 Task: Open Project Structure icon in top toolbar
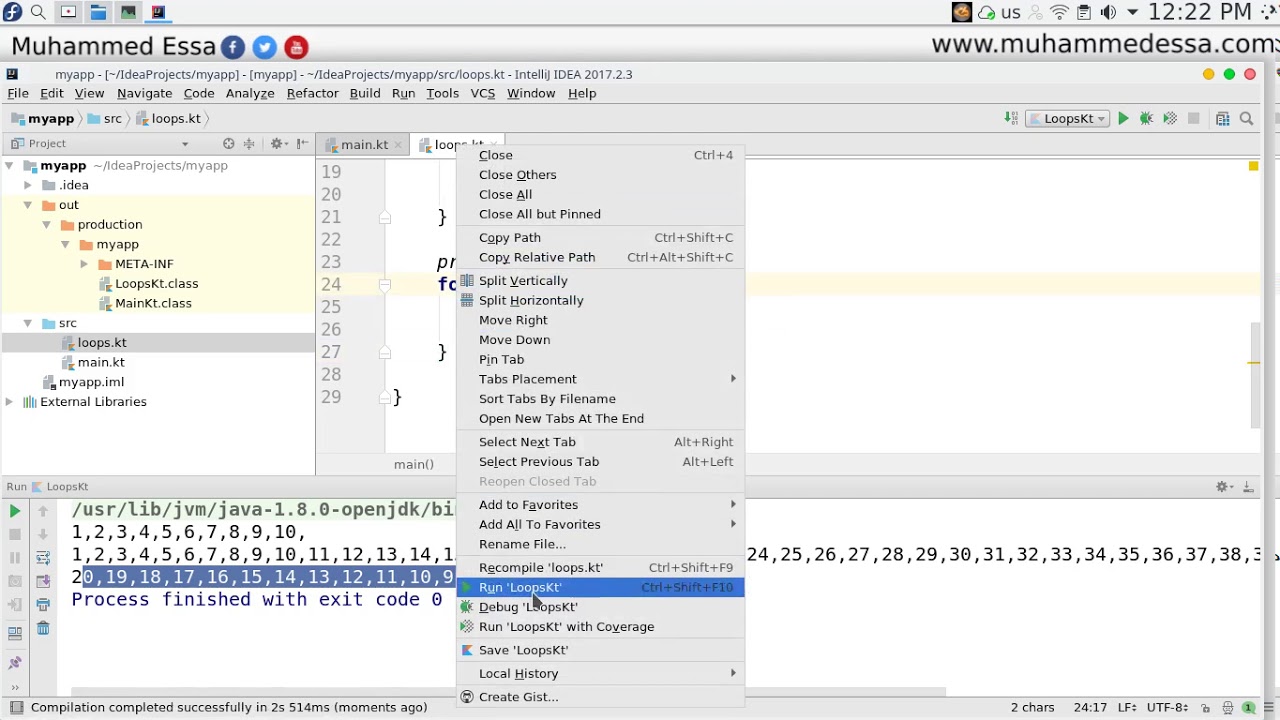(x=1222, y=119)
